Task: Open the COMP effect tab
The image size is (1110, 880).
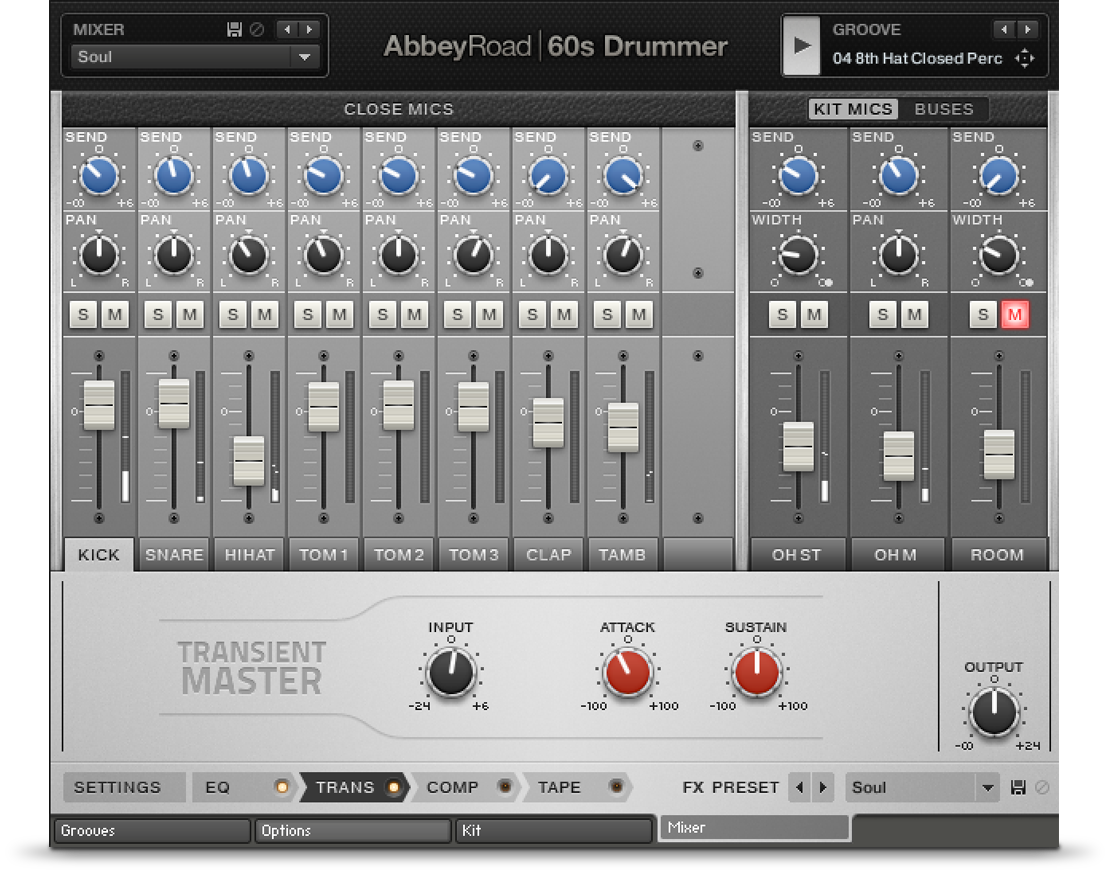Action: [452, 787]
